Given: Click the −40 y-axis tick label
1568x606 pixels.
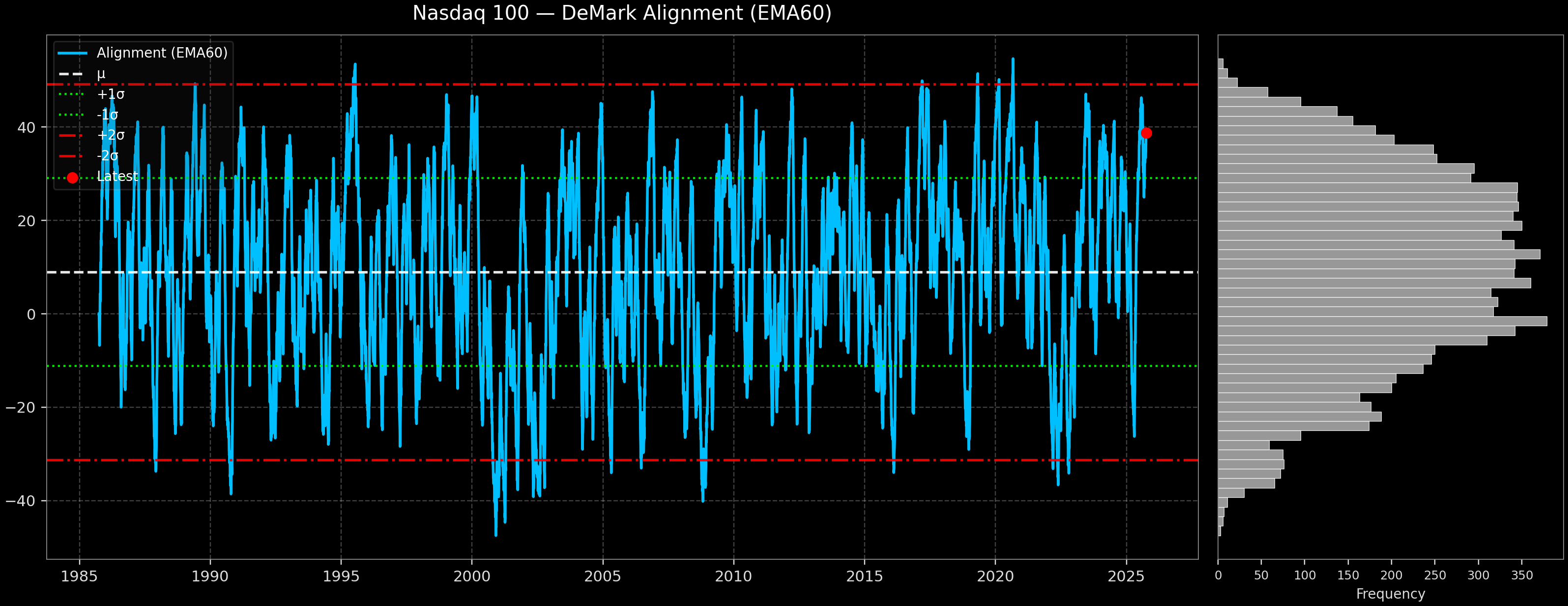Looking at the screenshot, I should point(21,501).
